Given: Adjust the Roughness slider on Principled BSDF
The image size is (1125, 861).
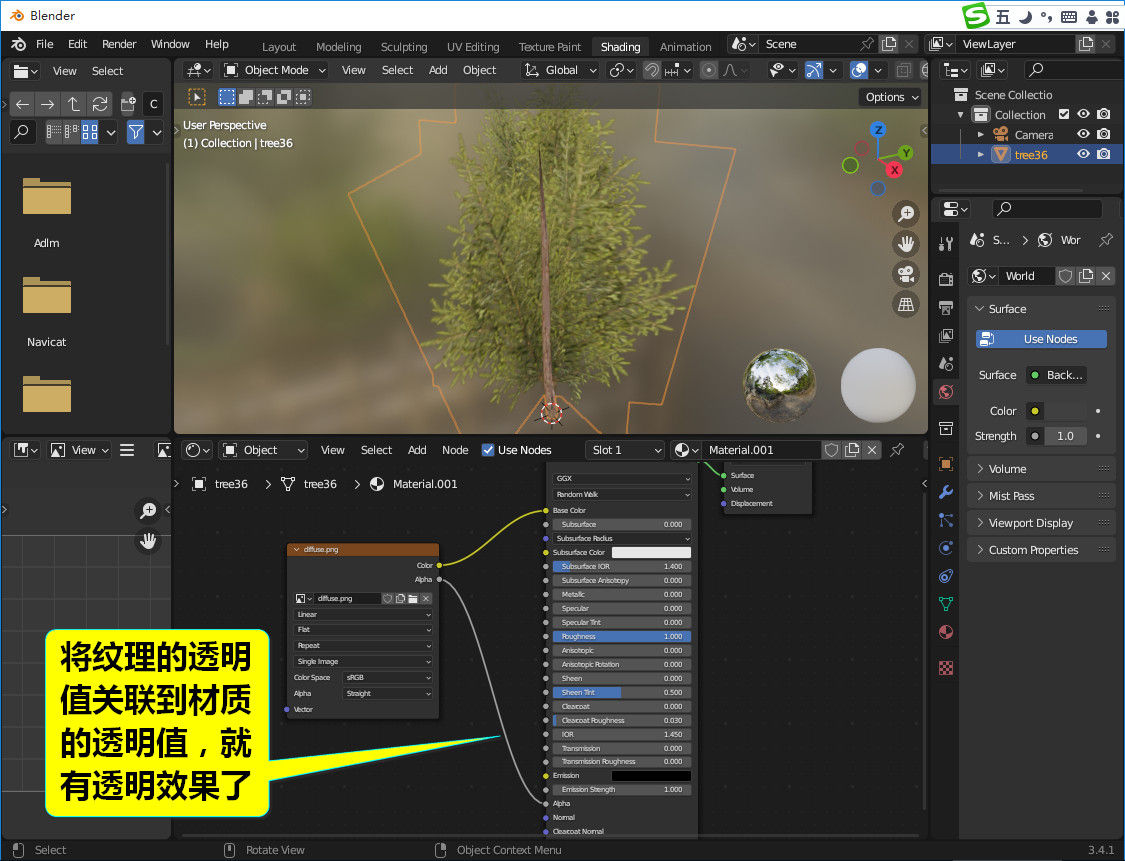Looking at the screenshot, I should pos(621,636).
